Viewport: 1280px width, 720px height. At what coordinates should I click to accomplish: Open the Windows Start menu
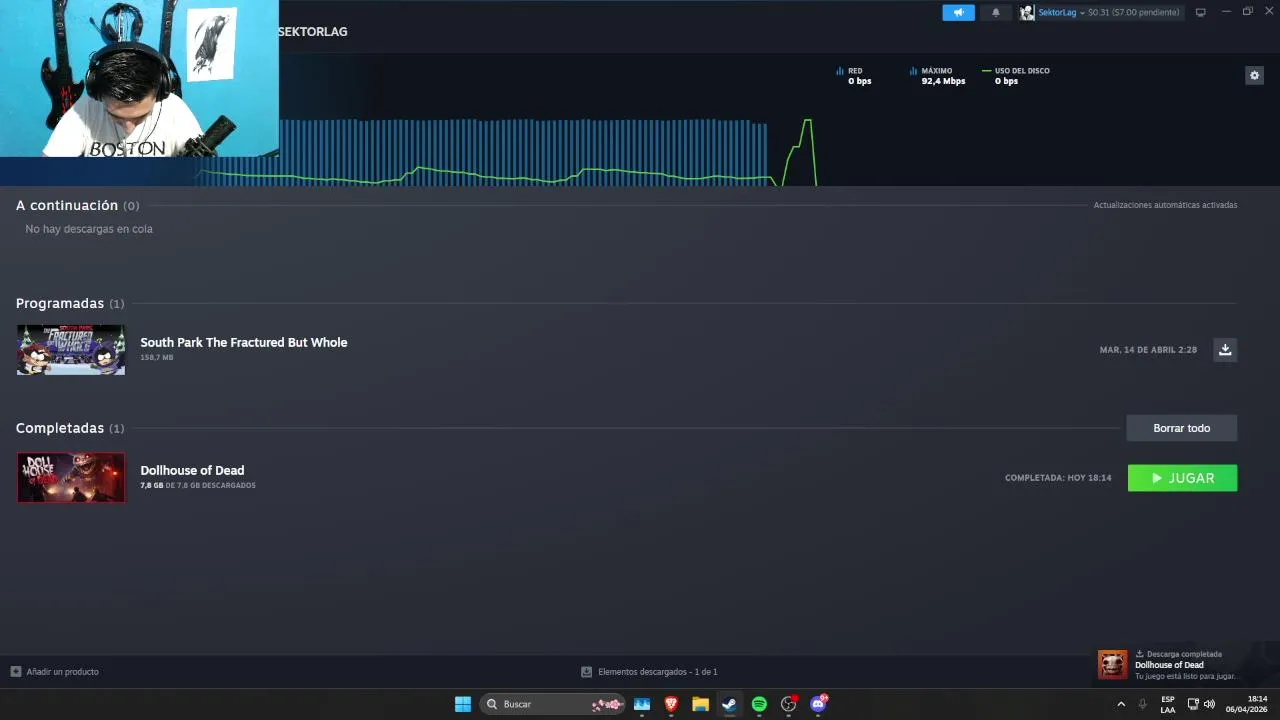tap(463, 704)
